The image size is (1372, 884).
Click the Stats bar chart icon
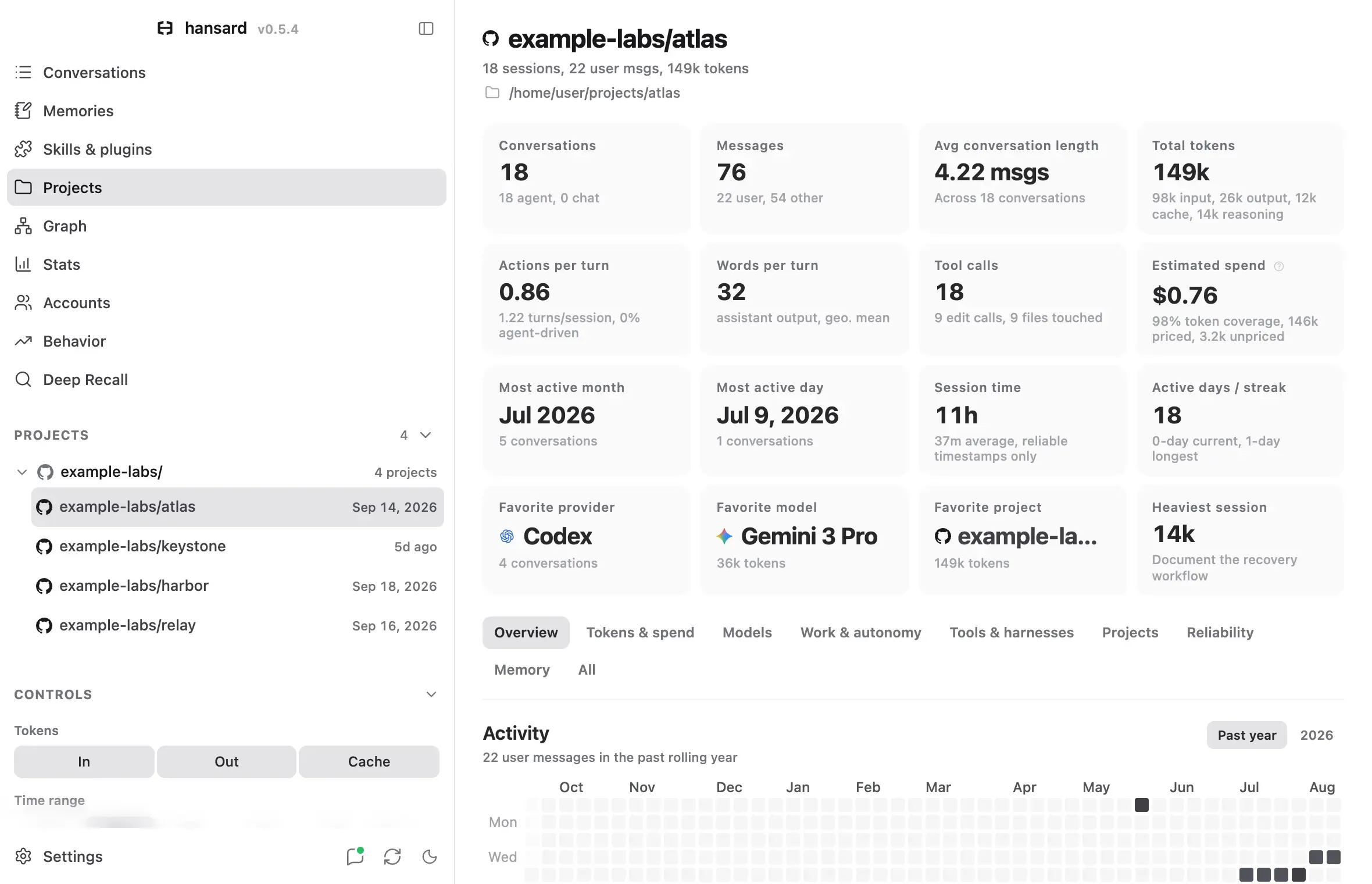point(23,264)
